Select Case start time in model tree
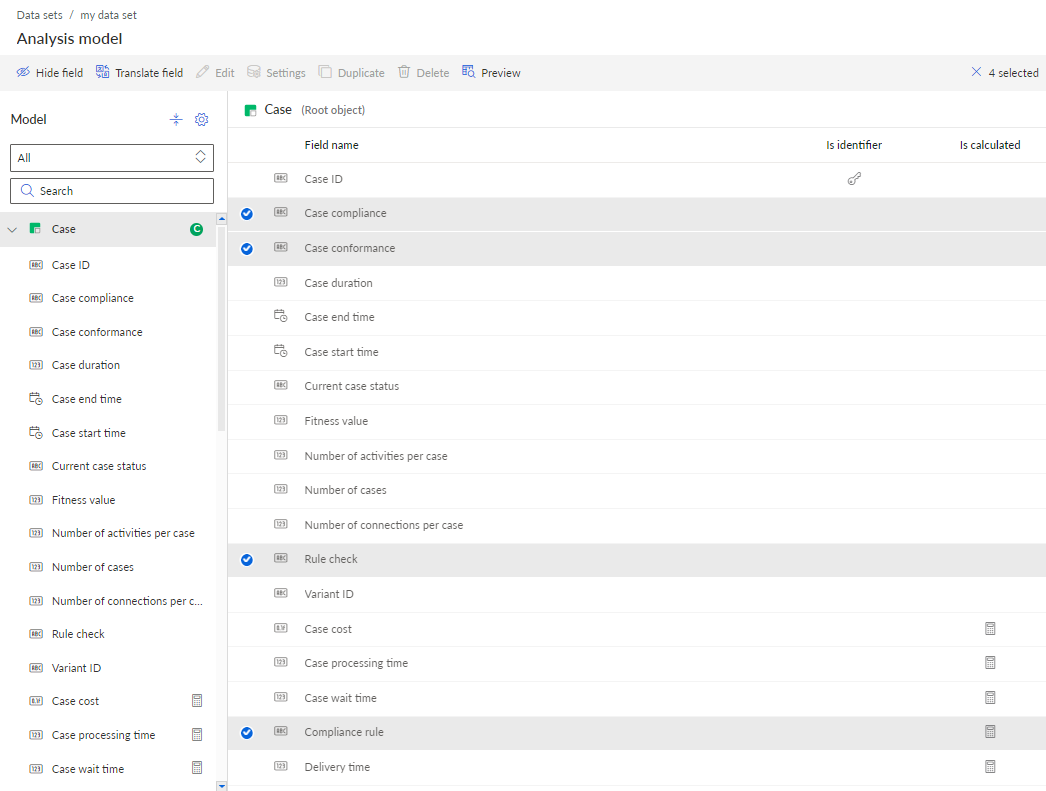The image size is (1046, 791). (88, 433)
